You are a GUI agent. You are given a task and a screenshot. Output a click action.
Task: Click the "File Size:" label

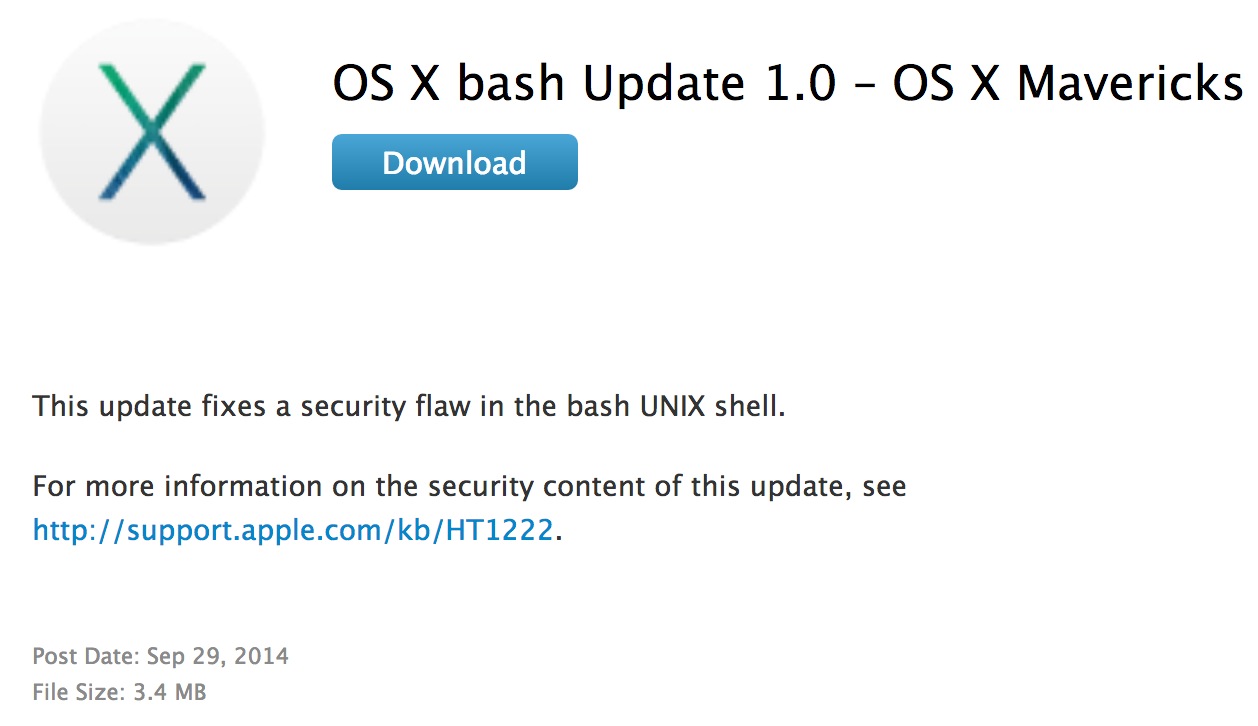[78, 691]
